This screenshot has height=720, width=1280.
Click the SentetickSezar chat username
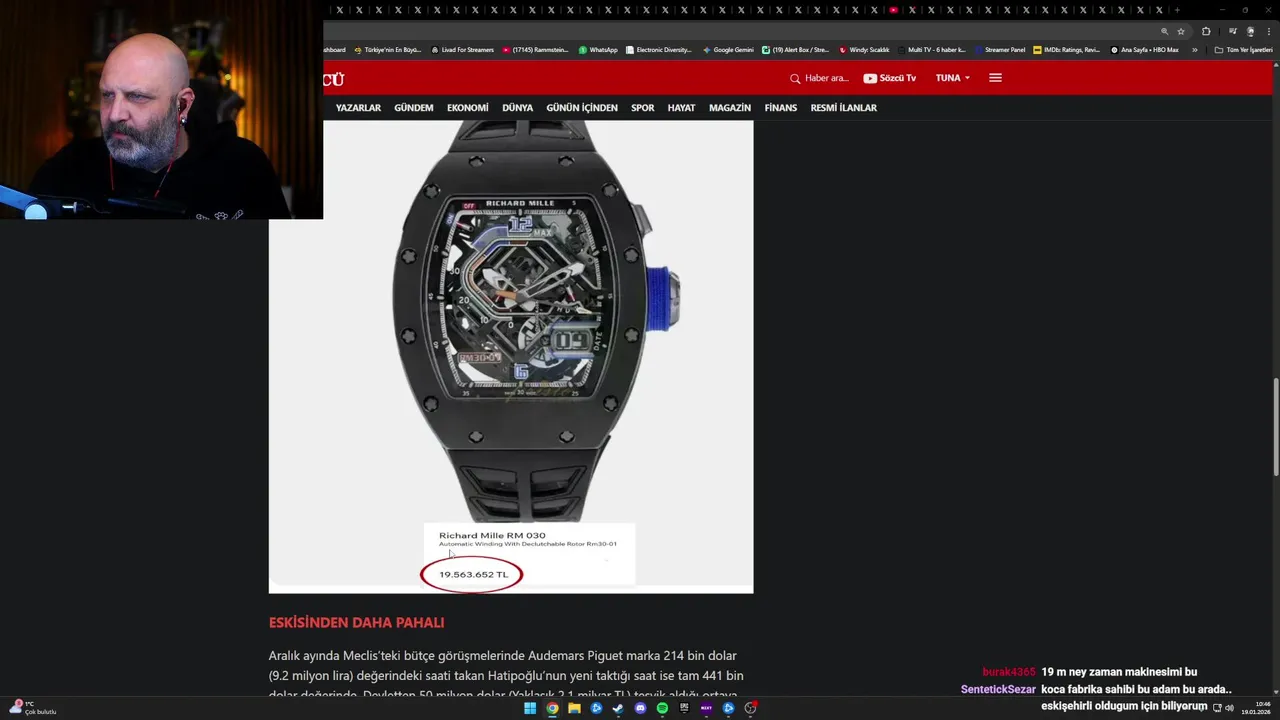tap(998, 690)
